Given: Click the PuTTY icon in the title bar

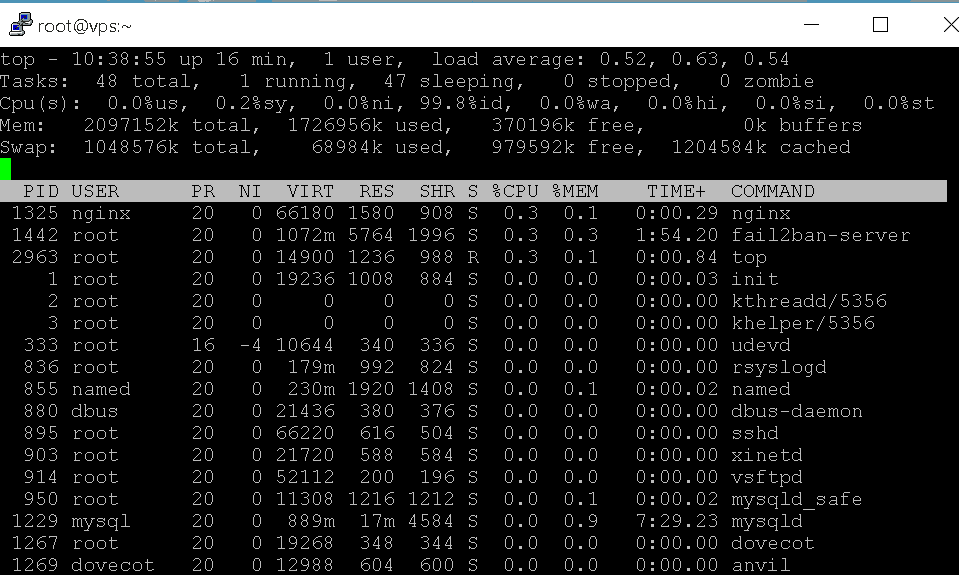Looking at the screenshot, I should (x=20, y=25).
